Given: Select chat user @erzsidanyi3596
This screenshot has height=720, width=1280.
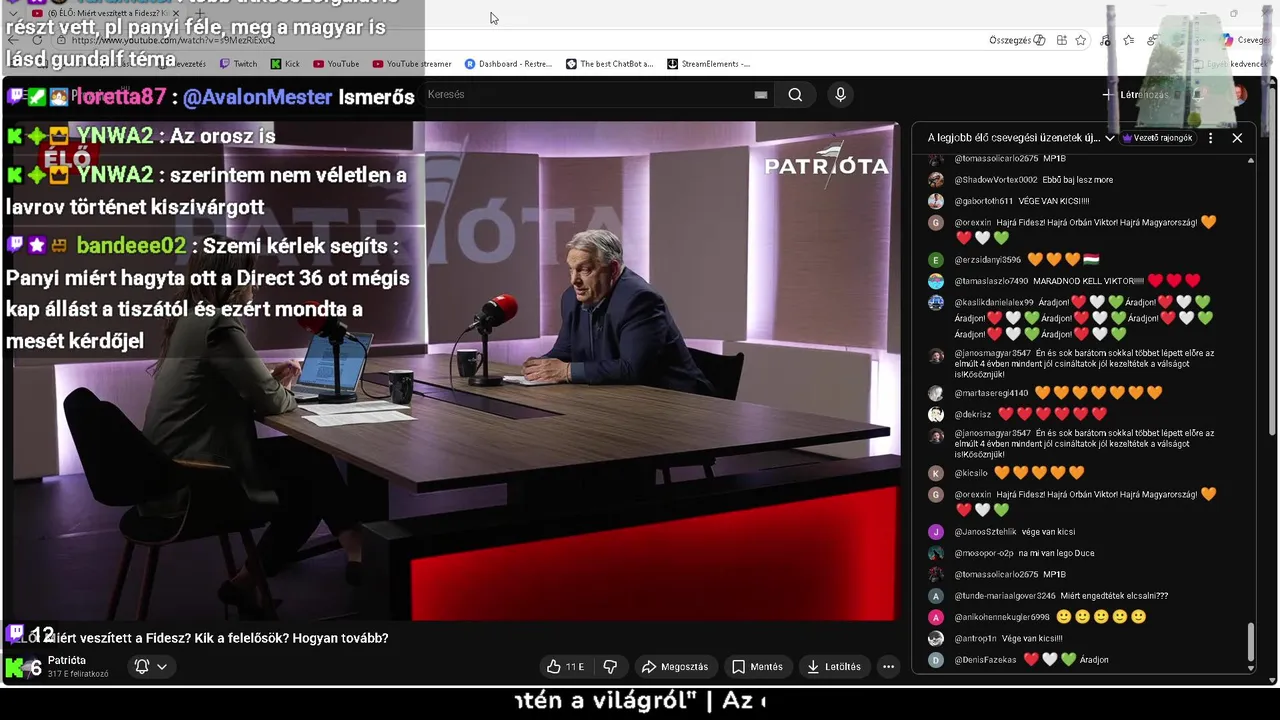Looking at the screenshot, I should [x=987, y=260].
